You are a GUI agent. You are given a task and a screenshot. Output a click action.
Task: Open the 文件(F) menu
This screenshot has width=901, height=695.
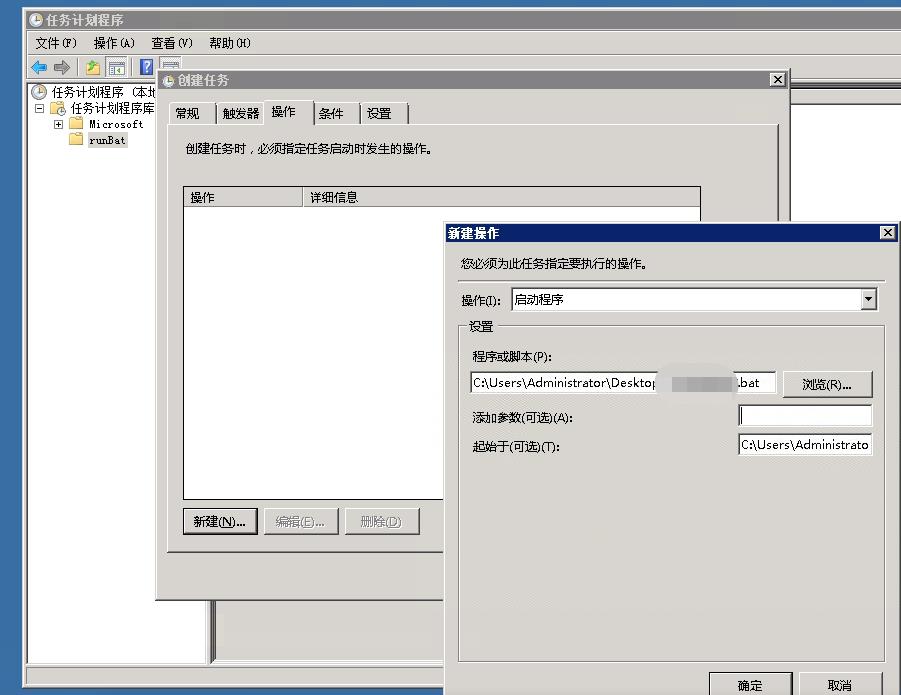point(56,43)
